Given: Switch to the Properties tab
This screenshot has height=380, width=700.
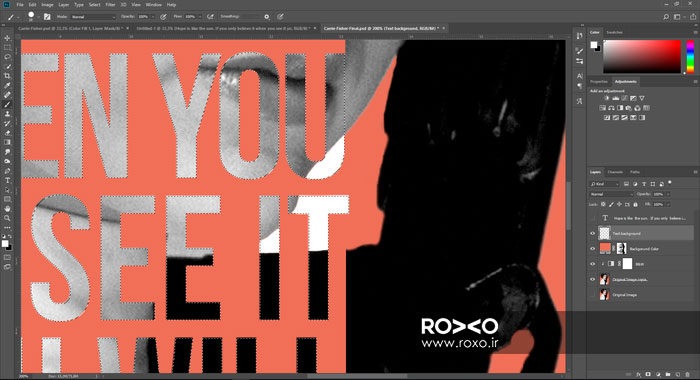Looking at the screenshot, I should [599, 81].
